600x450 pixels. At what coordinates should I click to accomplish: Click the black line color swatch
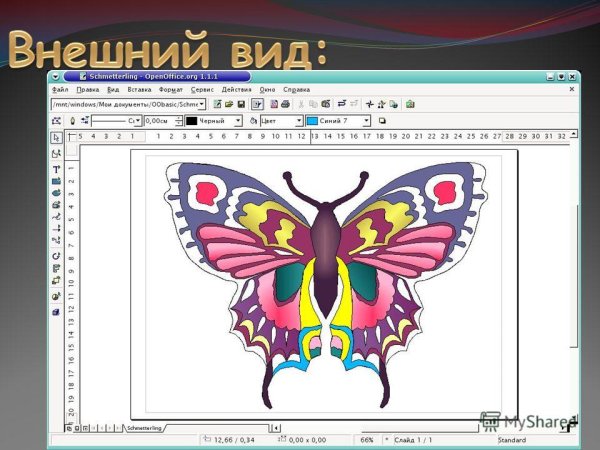(x=191, y=121)
